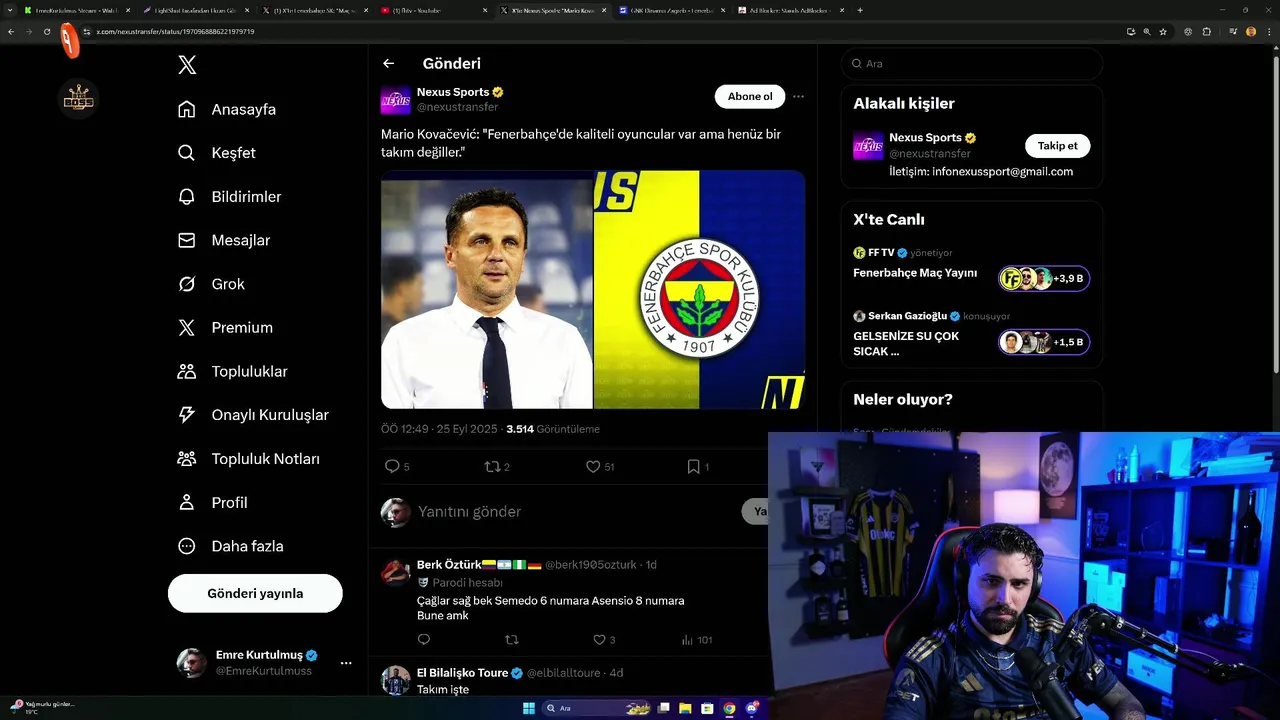The height and width of the screenshot is (720, 1280).
Task: Open the Kovačević Fenerbahçe post image
Action: click(593, 289)
